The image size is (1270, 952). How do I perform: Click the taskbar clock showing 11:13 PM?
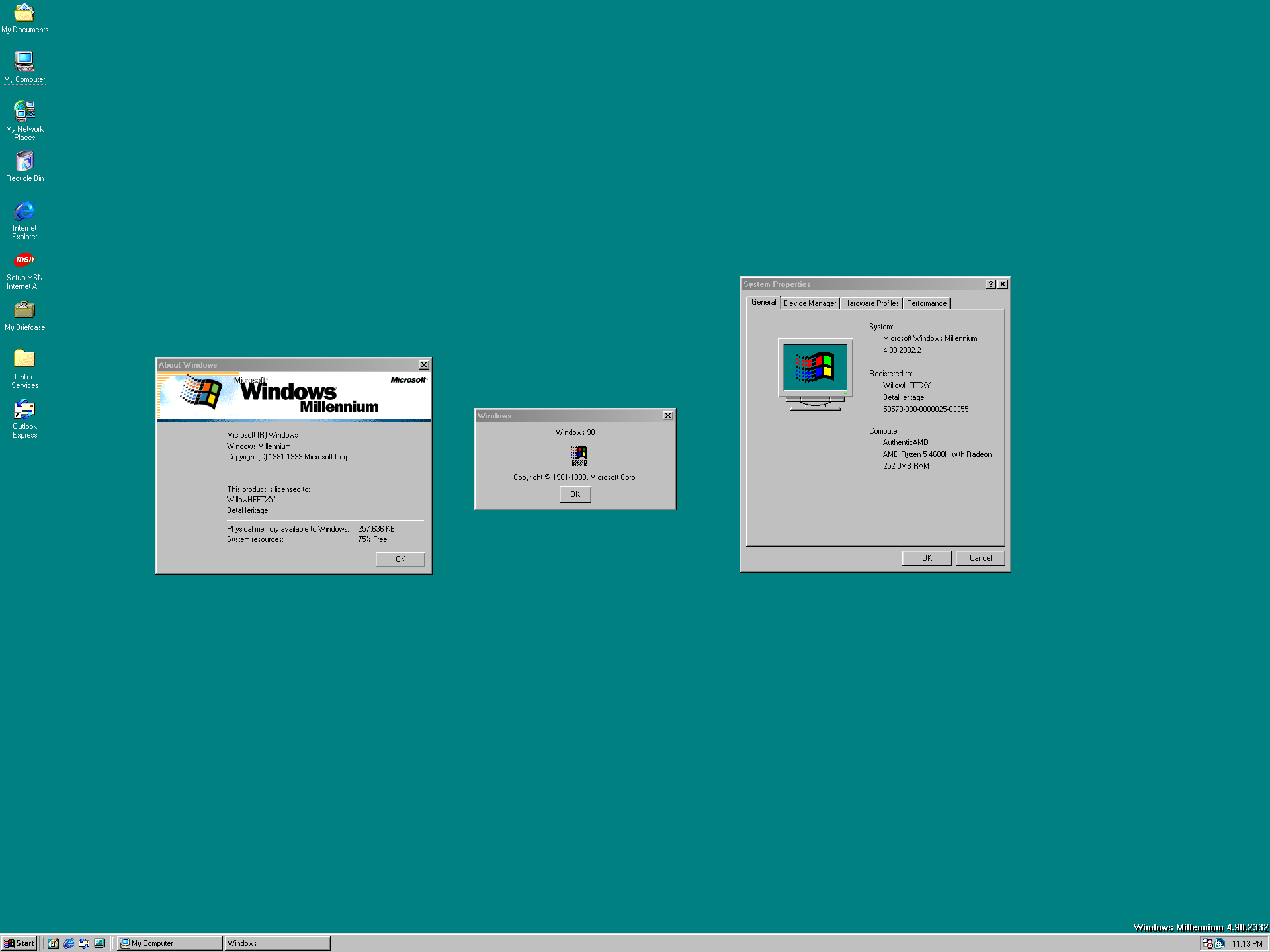1247,944
